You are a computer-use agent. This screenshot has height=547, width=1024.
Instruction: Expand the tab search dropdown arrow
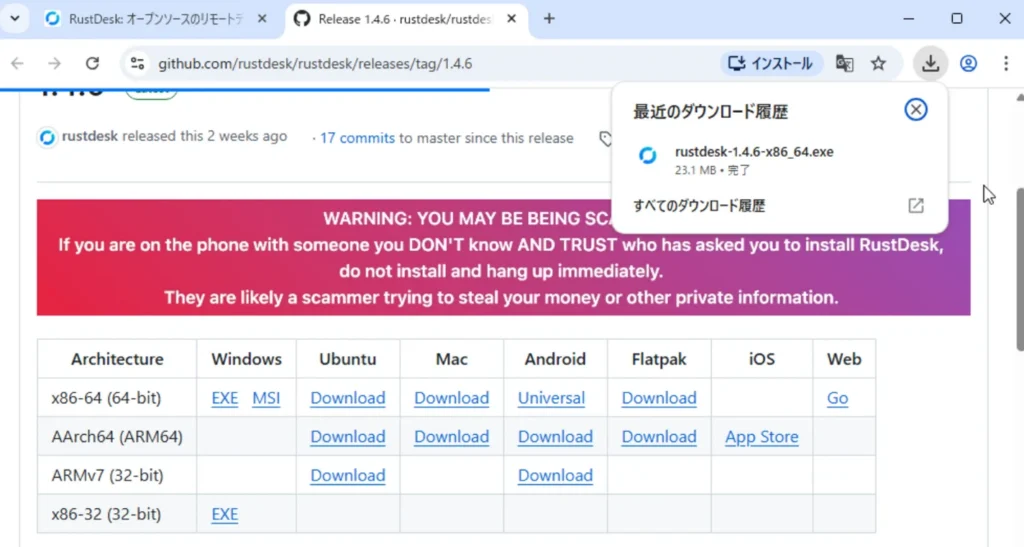(15, 19)
